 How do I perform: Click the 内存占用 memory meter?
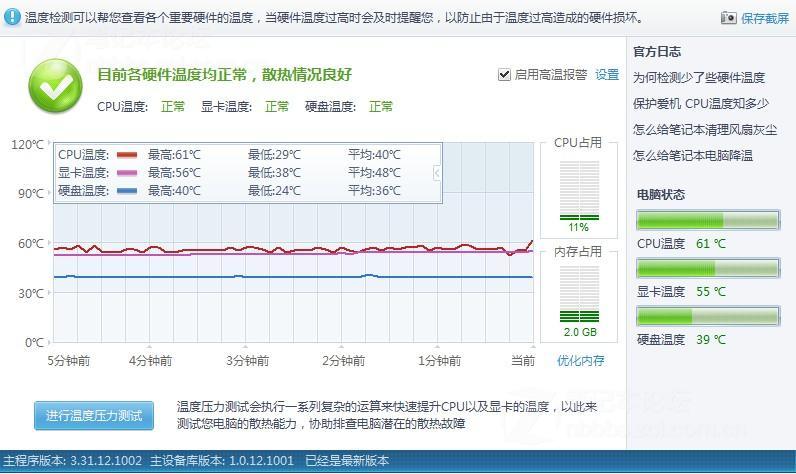tap(579, 294)
